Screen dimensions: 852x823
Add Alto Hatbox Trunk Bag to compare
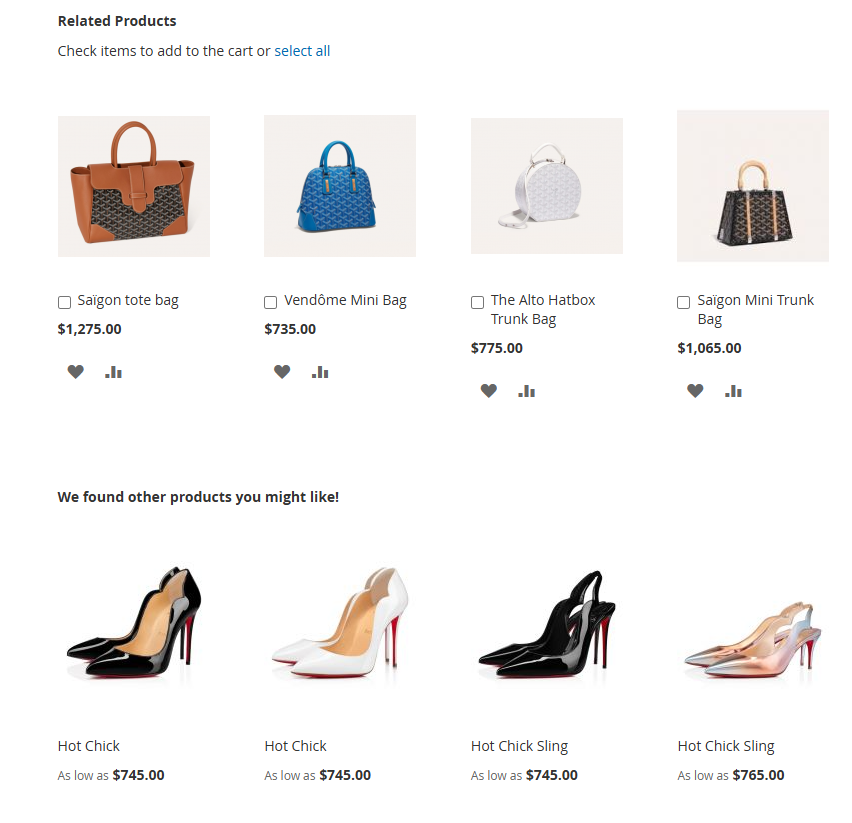click(x=526, y=391)
